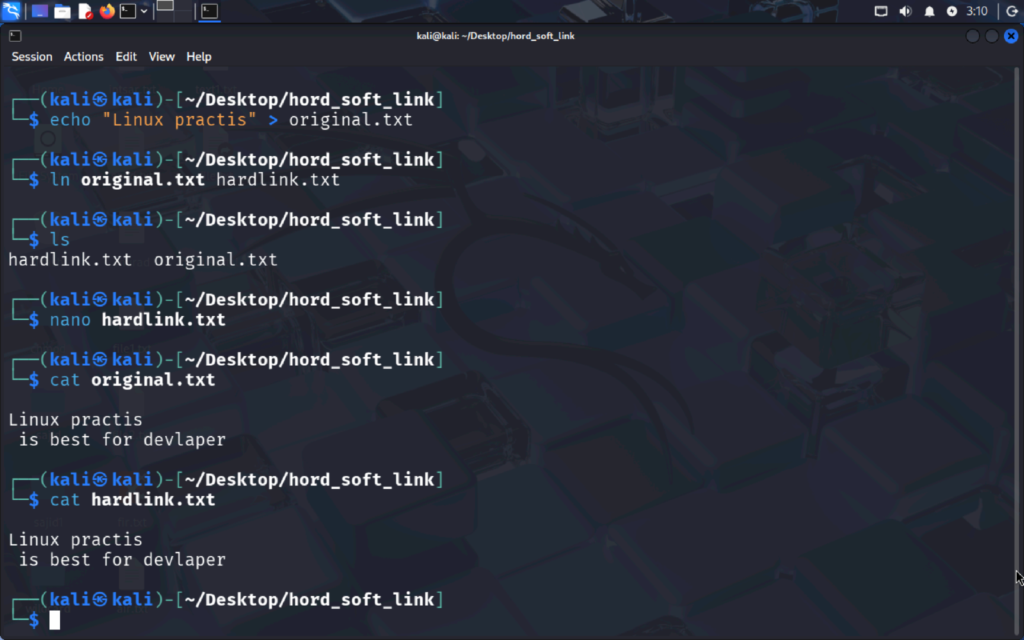1024x640 pixels.
Task: Click the show desktop panel icon
Action: coord(39,12)
